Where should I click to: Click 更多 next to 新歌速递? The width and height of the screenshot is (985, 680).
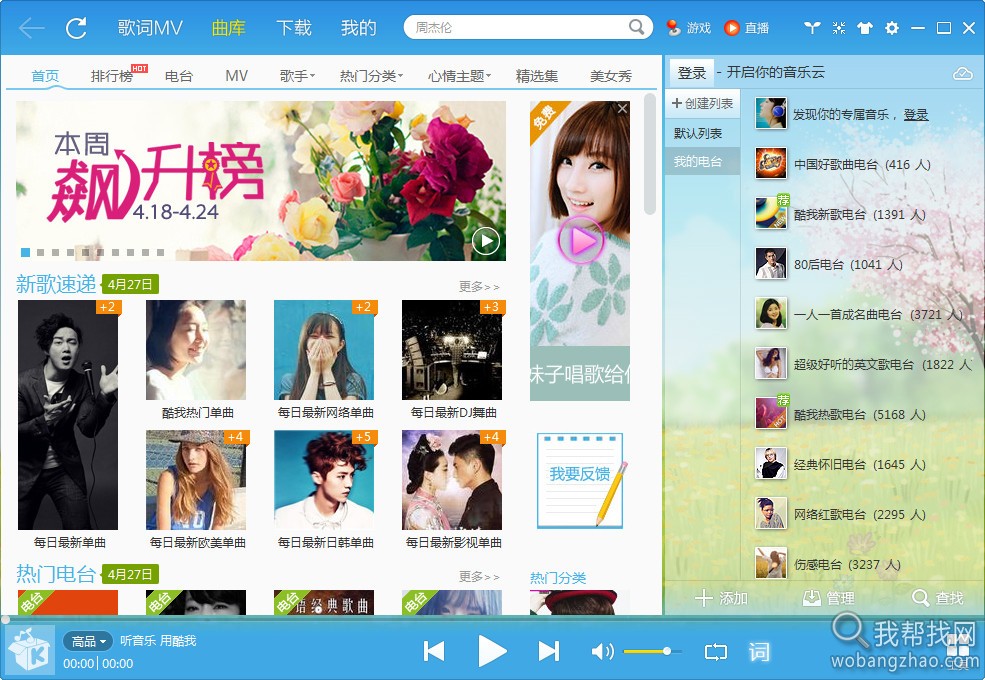coord(479,287)
